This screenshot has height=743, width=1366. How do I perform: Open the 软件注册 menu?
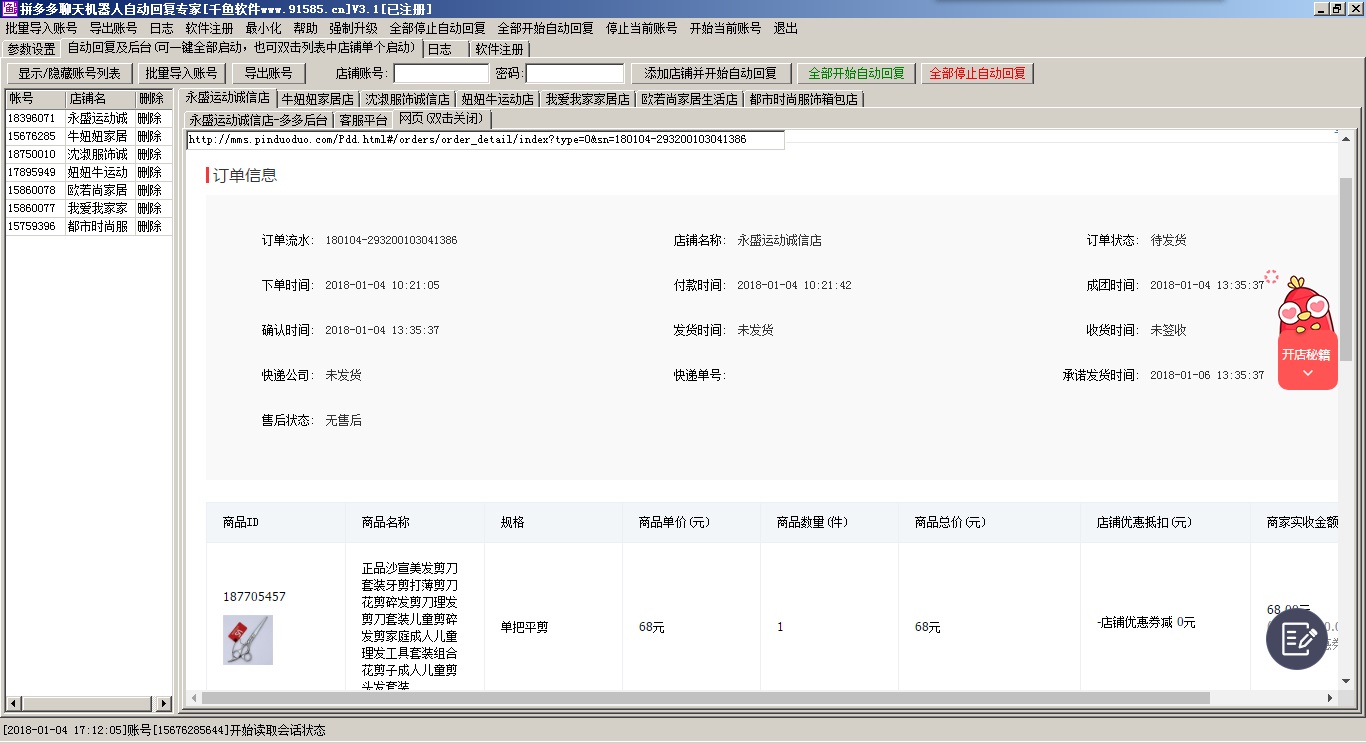point(209,29)
